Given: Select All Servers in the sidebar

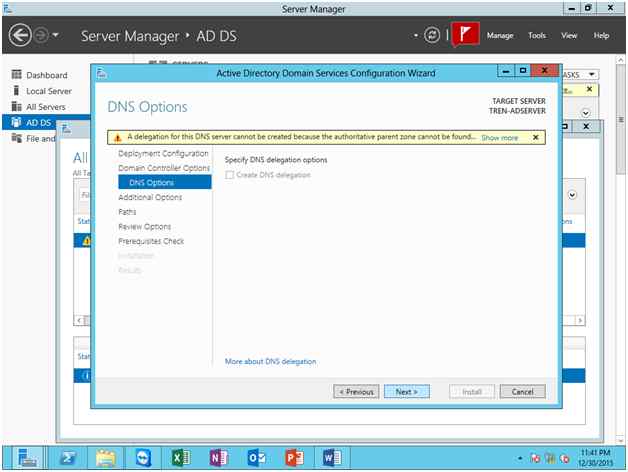Looking at the screenshot, I should point(46,107).
